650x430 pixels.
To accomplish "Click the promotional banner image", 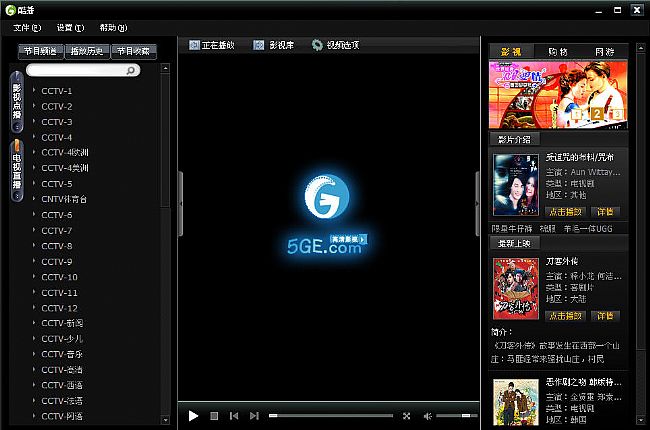I will (558, 95).
